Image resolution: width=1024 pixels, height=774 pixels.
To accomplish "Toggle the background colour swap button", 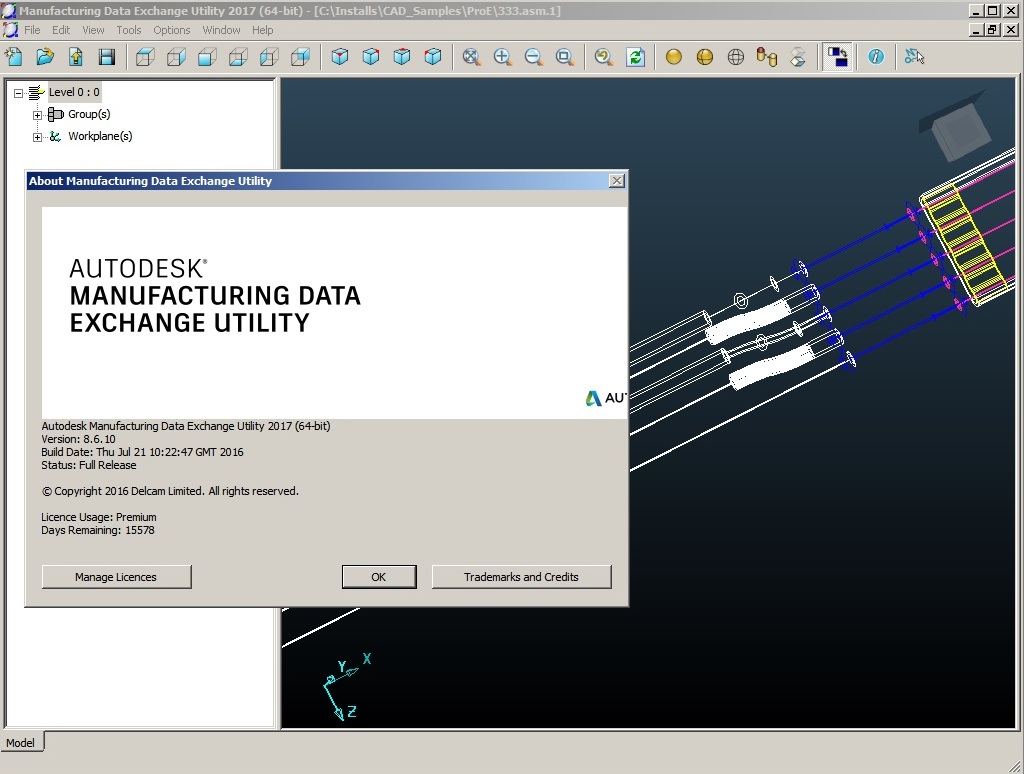I will [837, 57].
